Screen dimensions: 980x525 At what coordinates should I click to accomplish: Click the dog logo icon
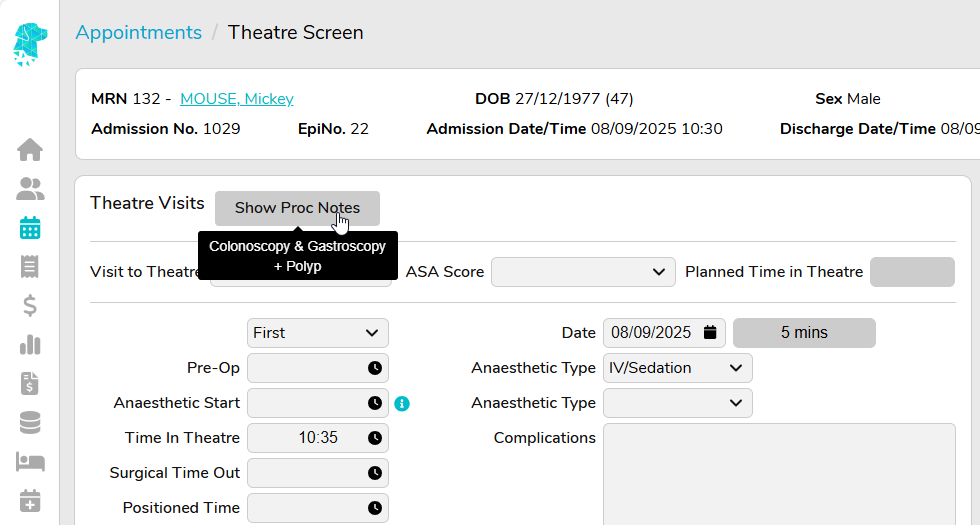pyautogui.click(x=29, y=44)
